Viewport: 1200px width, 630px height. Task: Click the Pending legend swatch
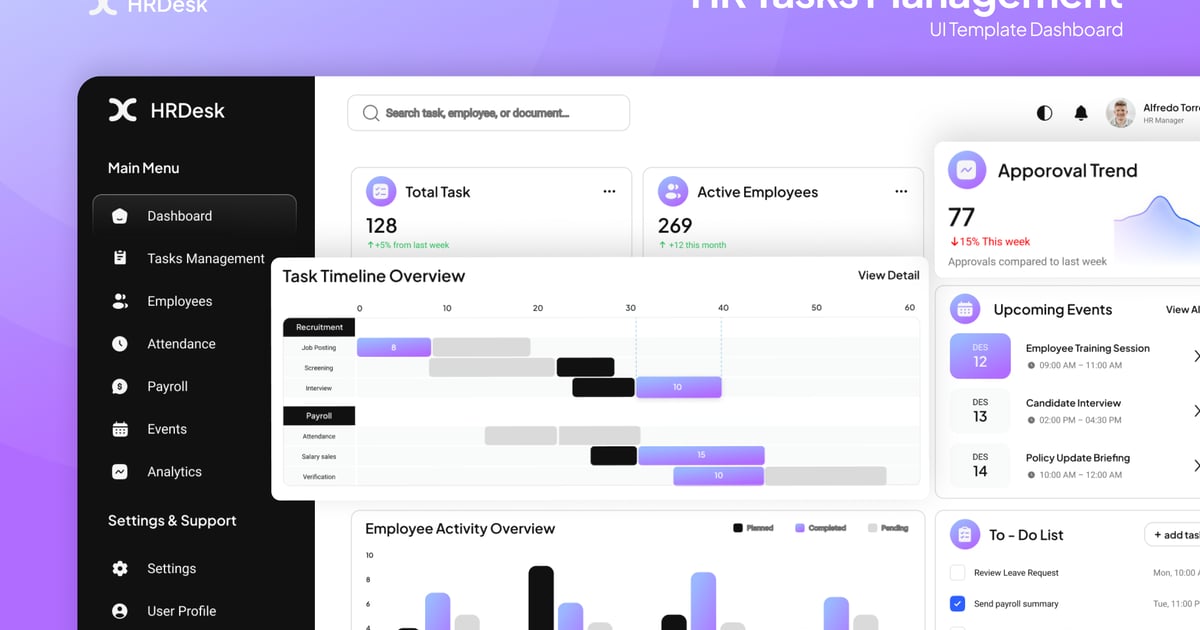tap(873, 527)
